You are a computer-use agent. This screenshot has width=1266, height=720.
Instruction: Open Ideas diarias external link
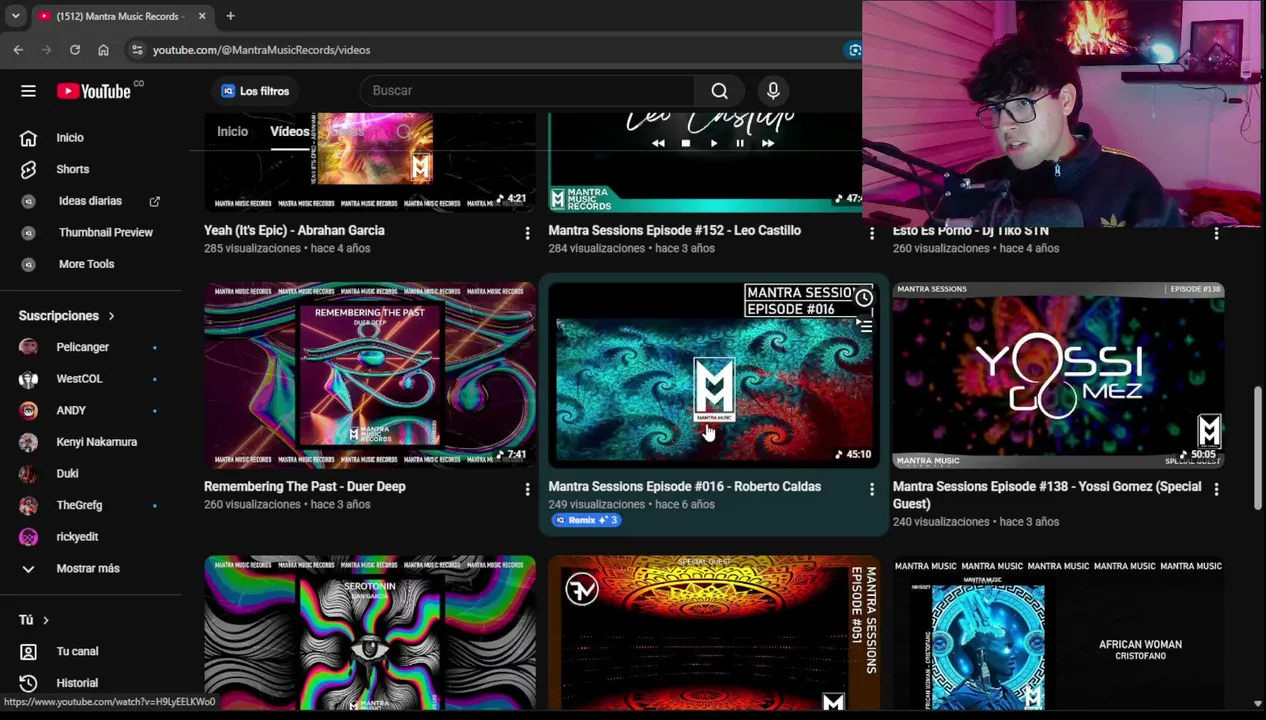[91, 201]
